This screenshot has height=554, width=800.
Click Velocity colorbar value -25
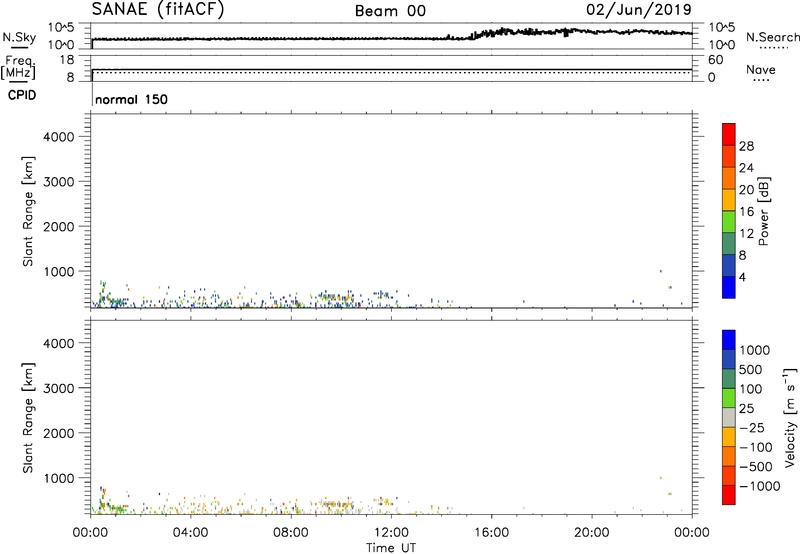coord(751,427)
